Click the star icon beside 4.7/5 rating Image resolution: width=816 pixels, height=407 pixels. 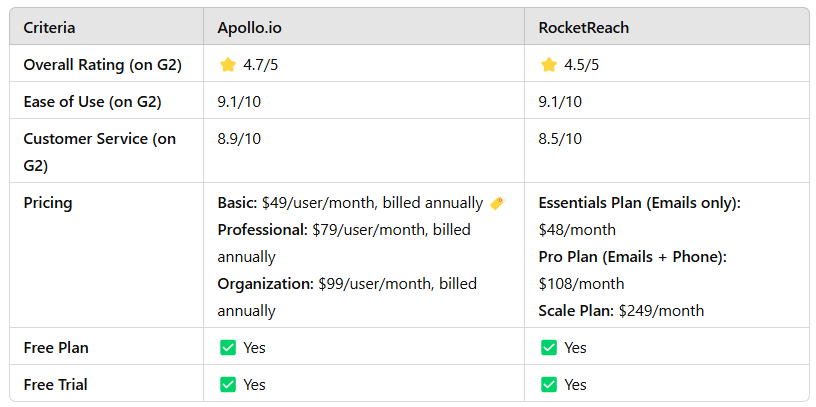(228, 64)
